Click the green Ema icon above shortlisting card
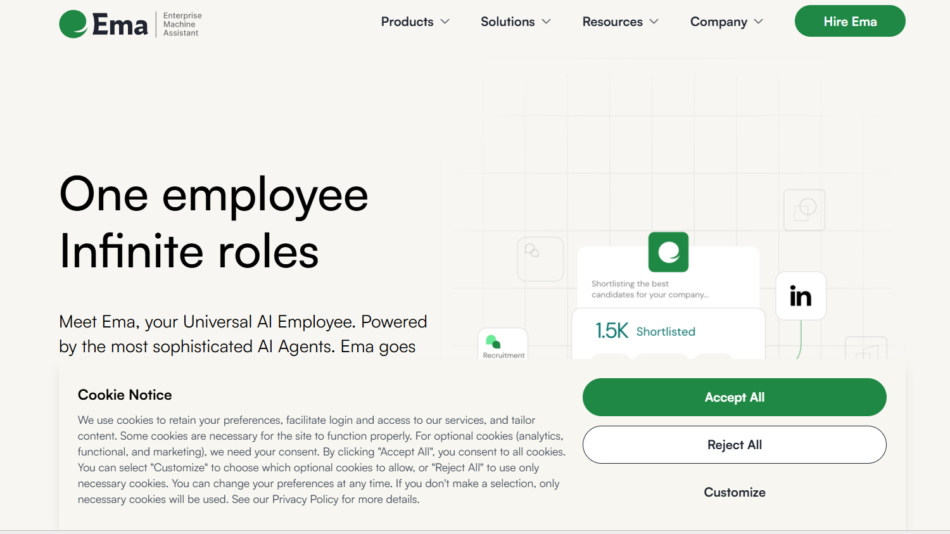Image resolution: width=950 pixels, height=534 pixels. [668, 252]
